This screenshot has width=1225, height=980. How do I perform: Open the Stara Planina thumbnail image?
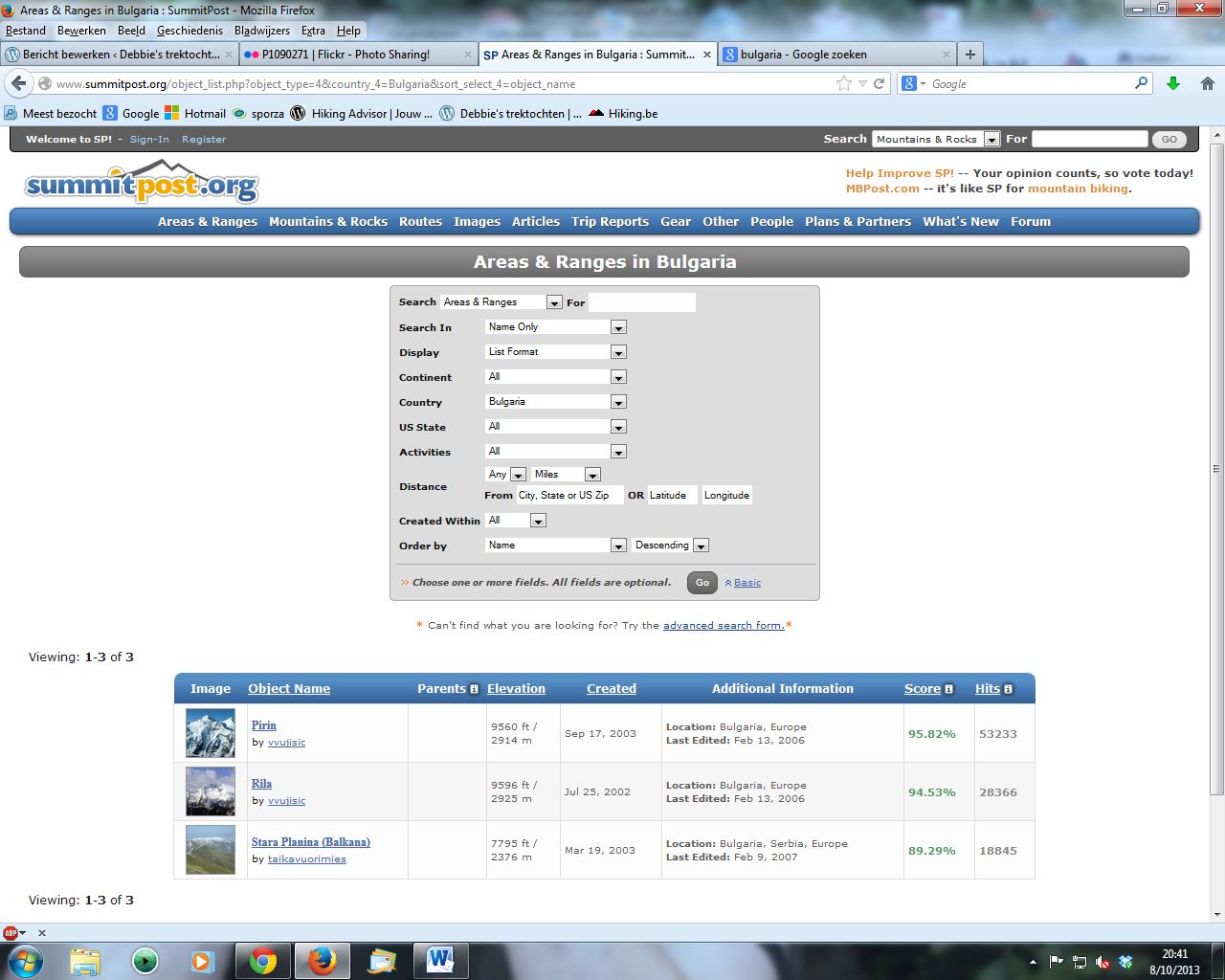click(x=211, y=850)
